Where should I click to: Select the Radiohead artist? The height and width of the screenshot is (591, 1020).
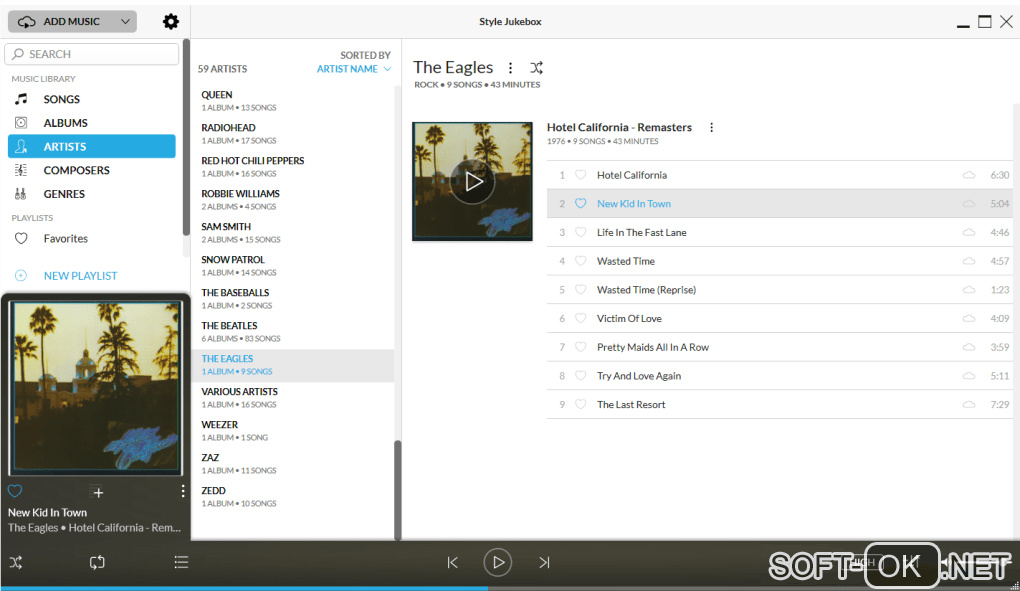click(293, 134)
